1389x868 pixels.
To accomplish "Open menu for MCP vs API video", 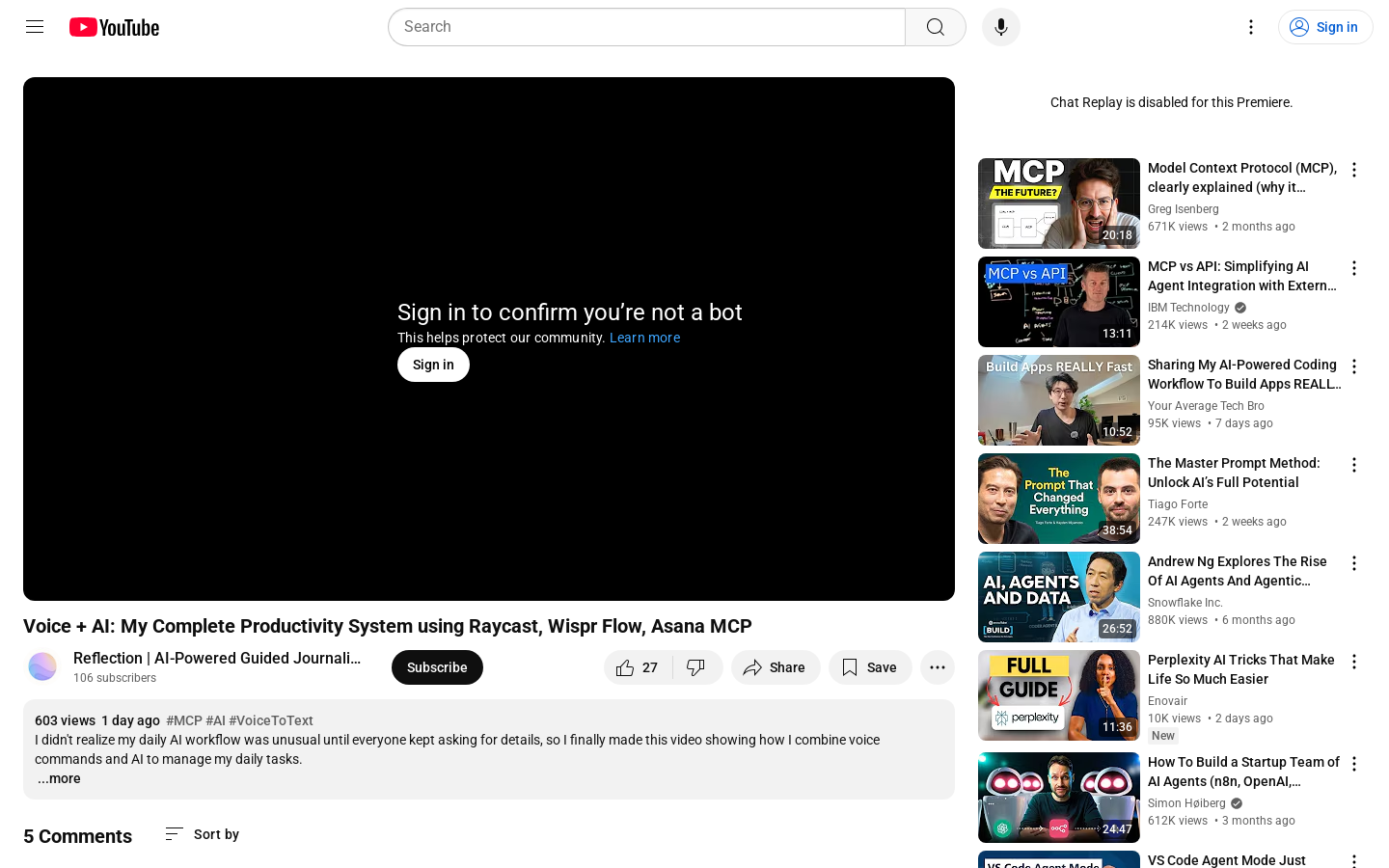I will (1354, 268).
